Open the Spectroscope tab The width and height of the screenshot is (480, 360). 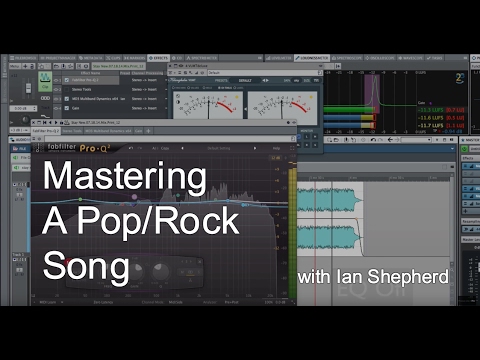347,58
